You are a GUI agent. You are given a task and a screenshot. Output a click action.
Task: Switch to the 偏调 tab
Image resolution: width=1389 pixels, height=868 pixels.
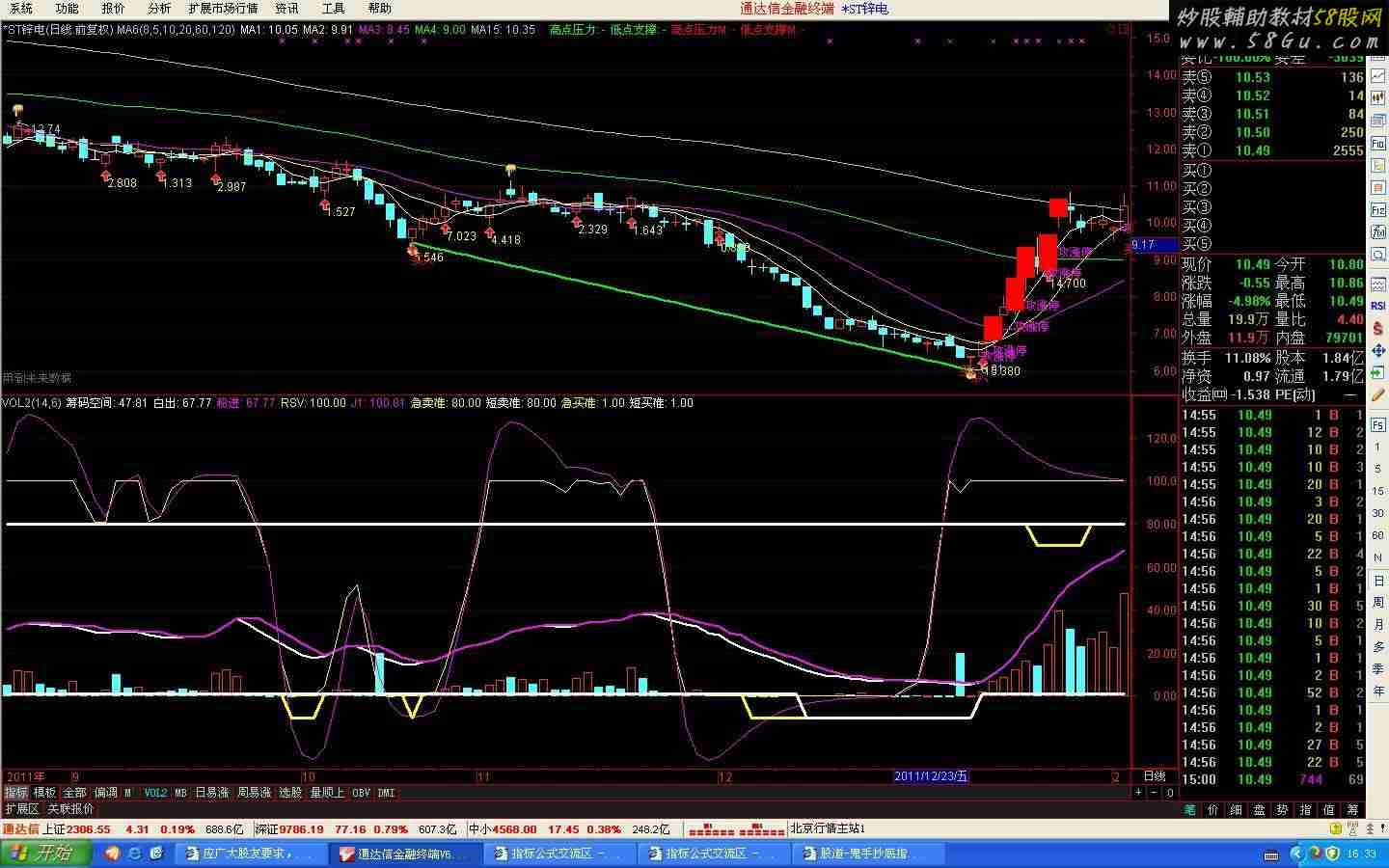click(105, 793)
